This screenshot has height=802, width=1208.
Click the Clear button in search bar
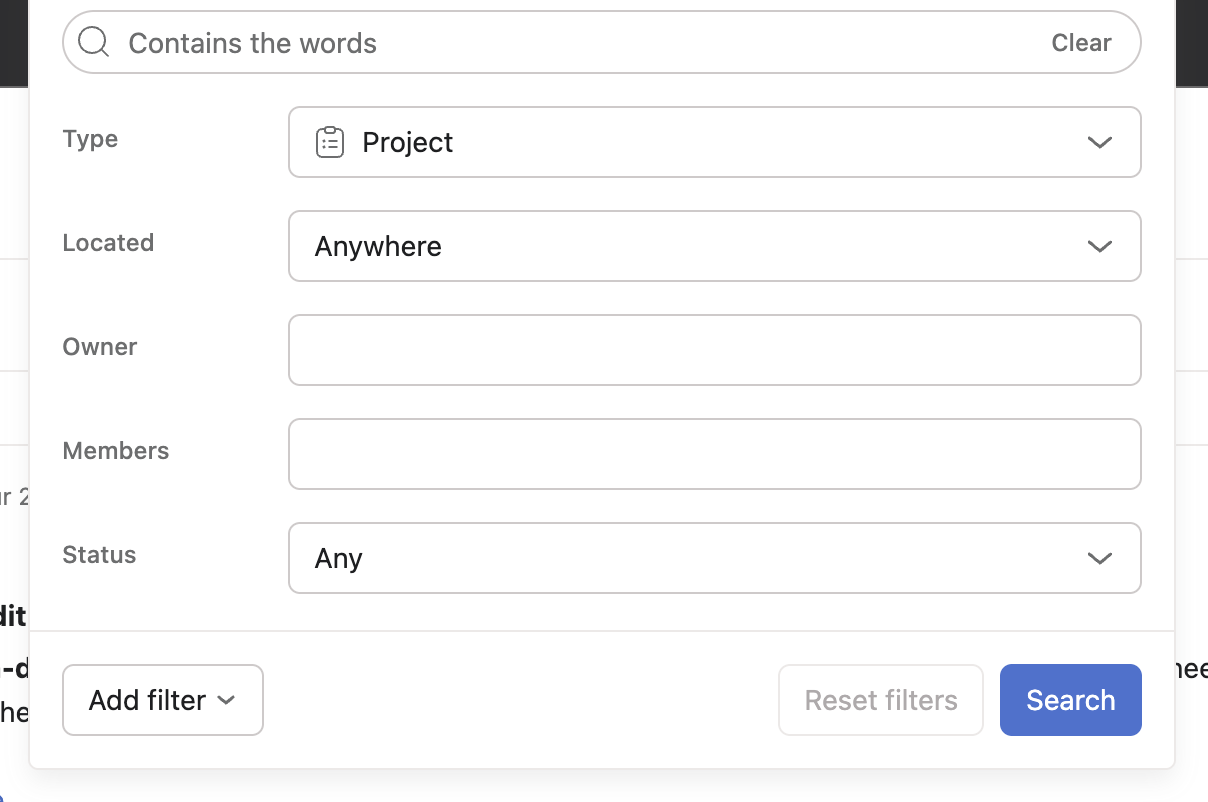1081,43
